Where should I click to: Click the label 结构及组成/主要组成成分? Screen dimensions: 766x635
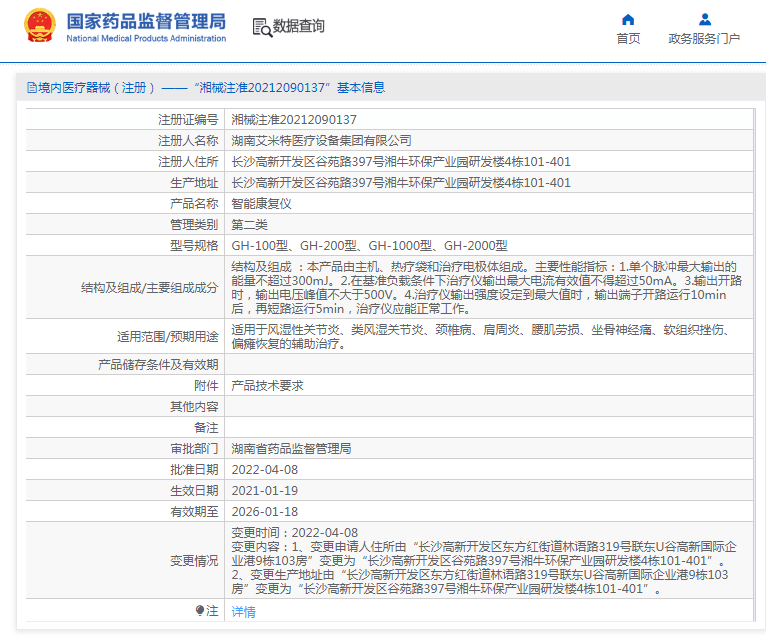point(149,288)
